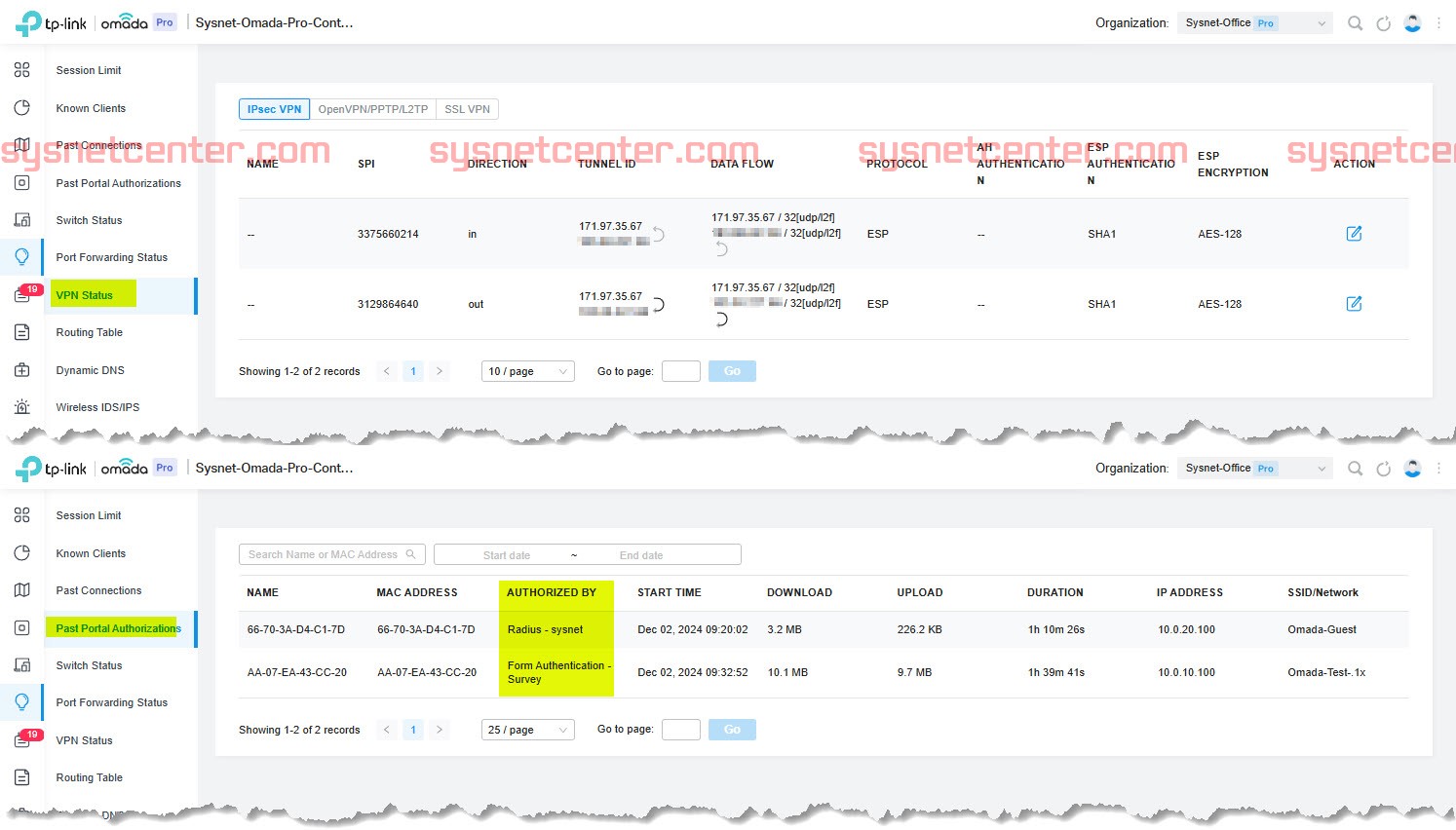The image size is (1456, 830).
Task: Open the Insight lightbulb icon beside Port Forwarding Status in VPN Status view
Action: (x=22, y=257)
